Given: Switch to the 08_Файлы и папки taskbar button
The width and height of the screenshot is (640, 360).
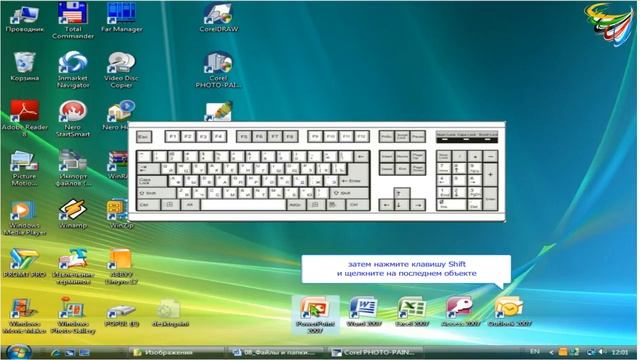Looking at the screenshot, I should 276,352.
